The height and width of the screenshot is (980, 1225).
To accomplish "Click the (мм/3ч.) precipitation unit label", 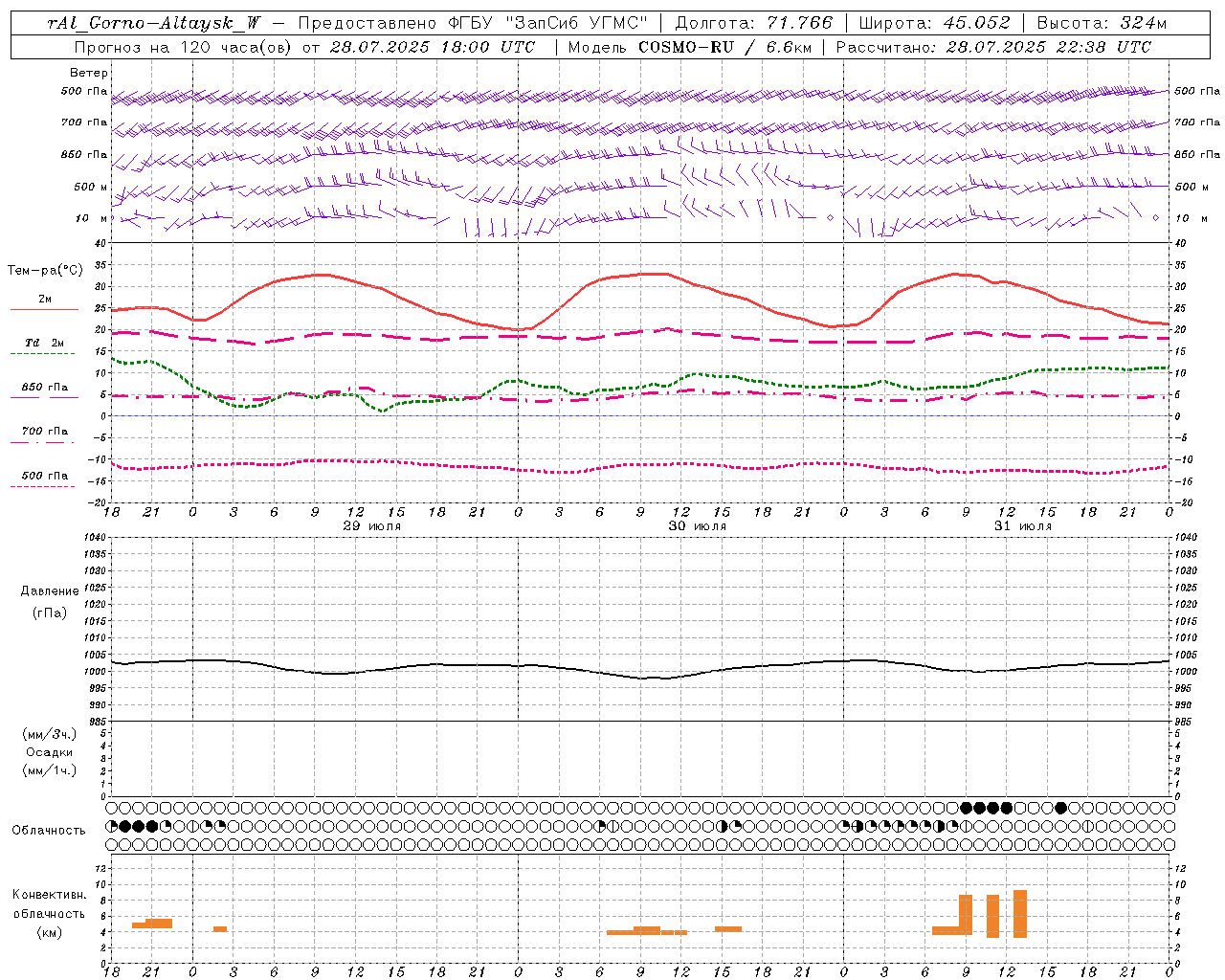I will pos(50,735).
